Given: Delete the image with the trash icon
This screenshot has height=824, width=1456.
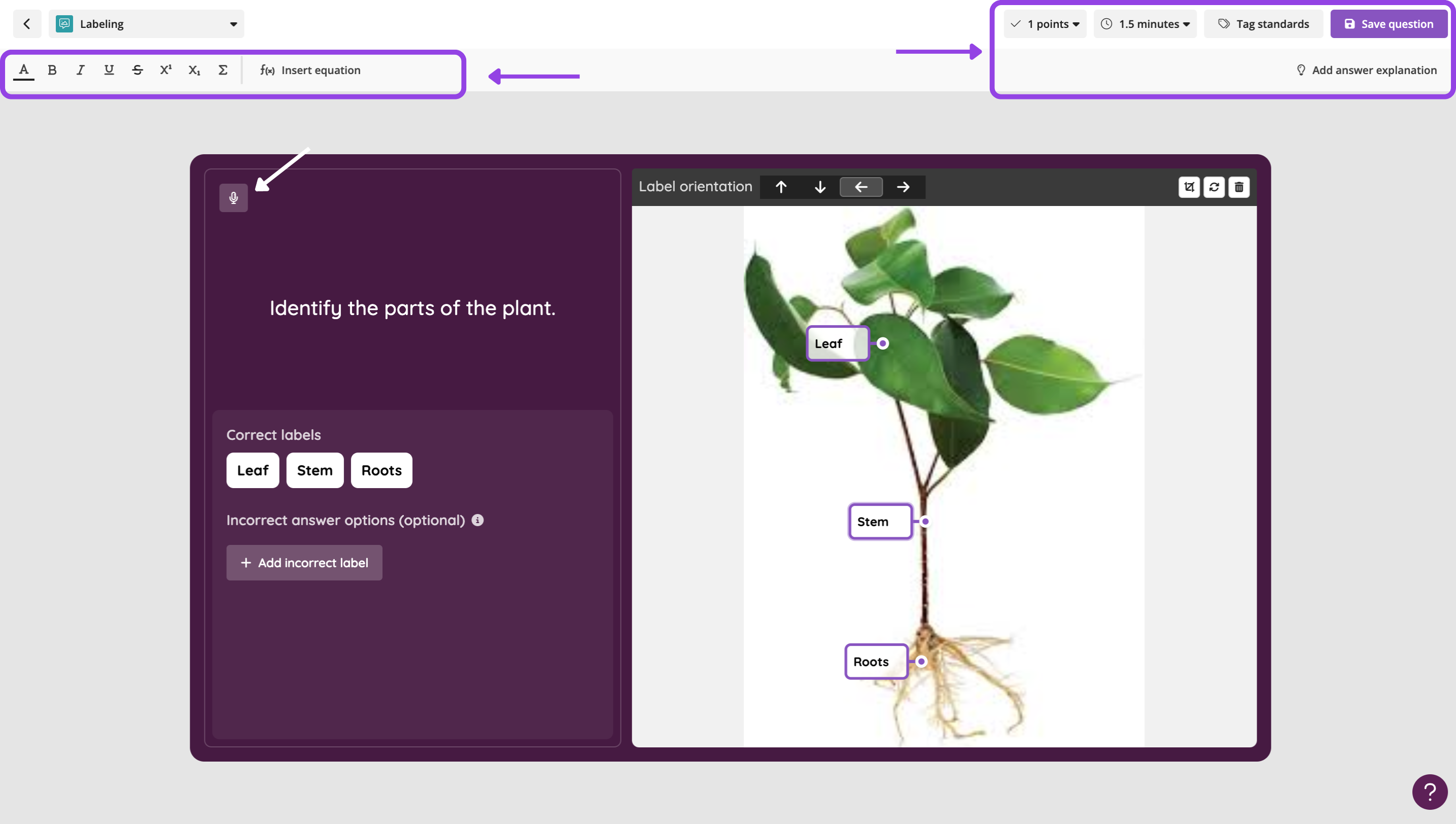Looking at the screenshot, I should point(1239,187).
